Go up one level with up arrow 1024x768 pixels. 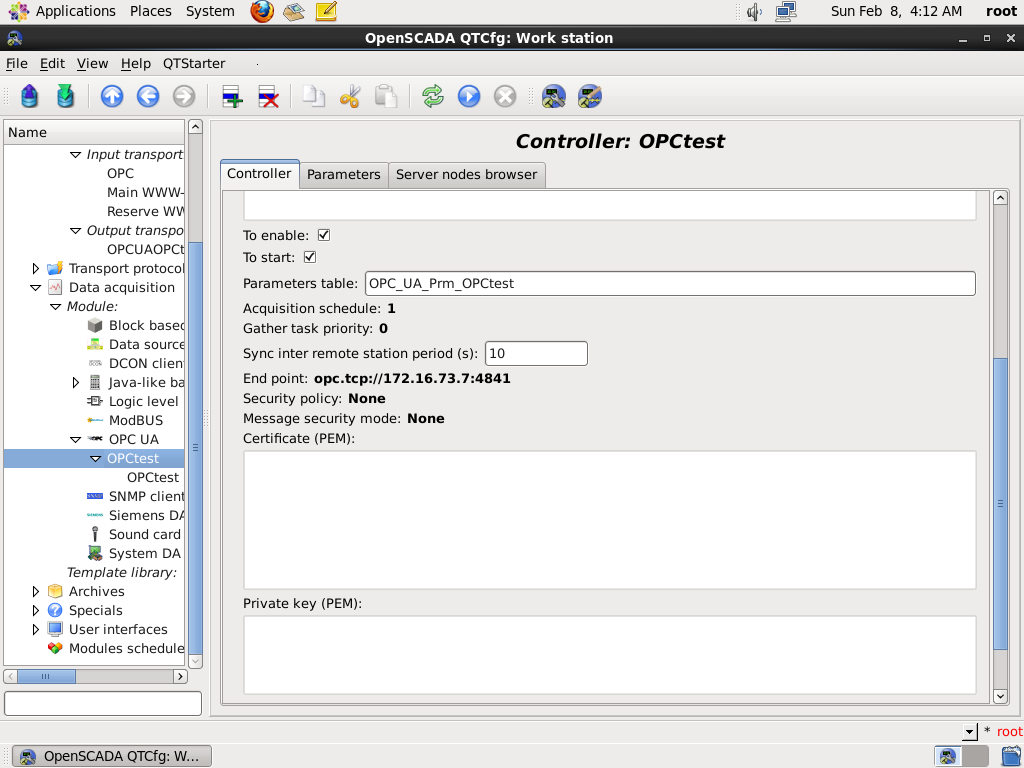pyautogui.click(x=112, y=97)
